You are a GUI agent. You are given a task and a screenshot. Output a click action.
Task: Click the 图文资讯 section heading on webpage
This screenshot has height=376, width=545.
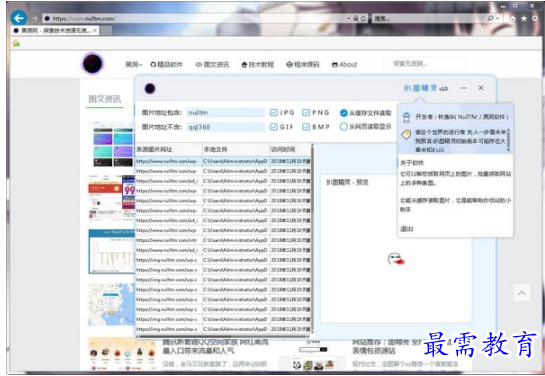click(x=104, y=99)
